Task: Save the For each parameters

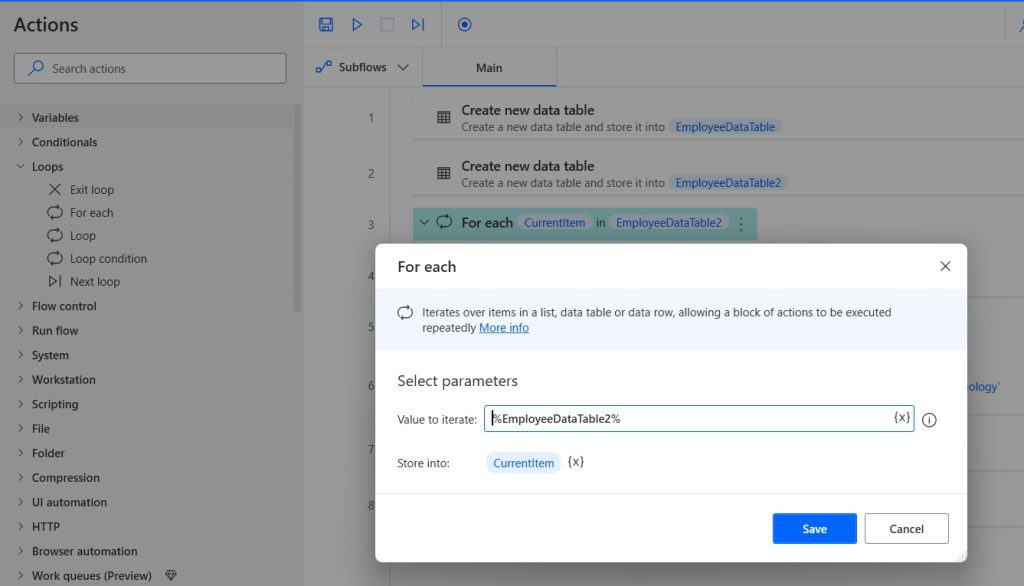Action: [814, 529]
